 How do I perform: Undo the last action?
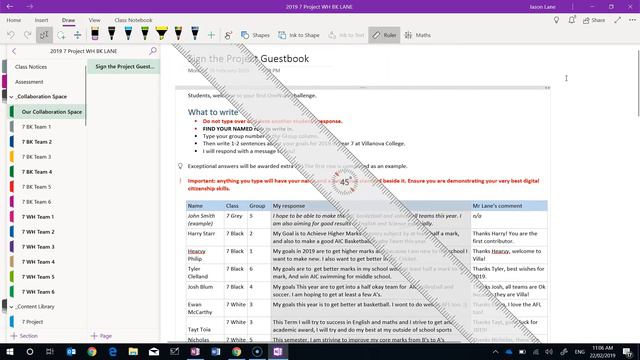tap(11, 35)
